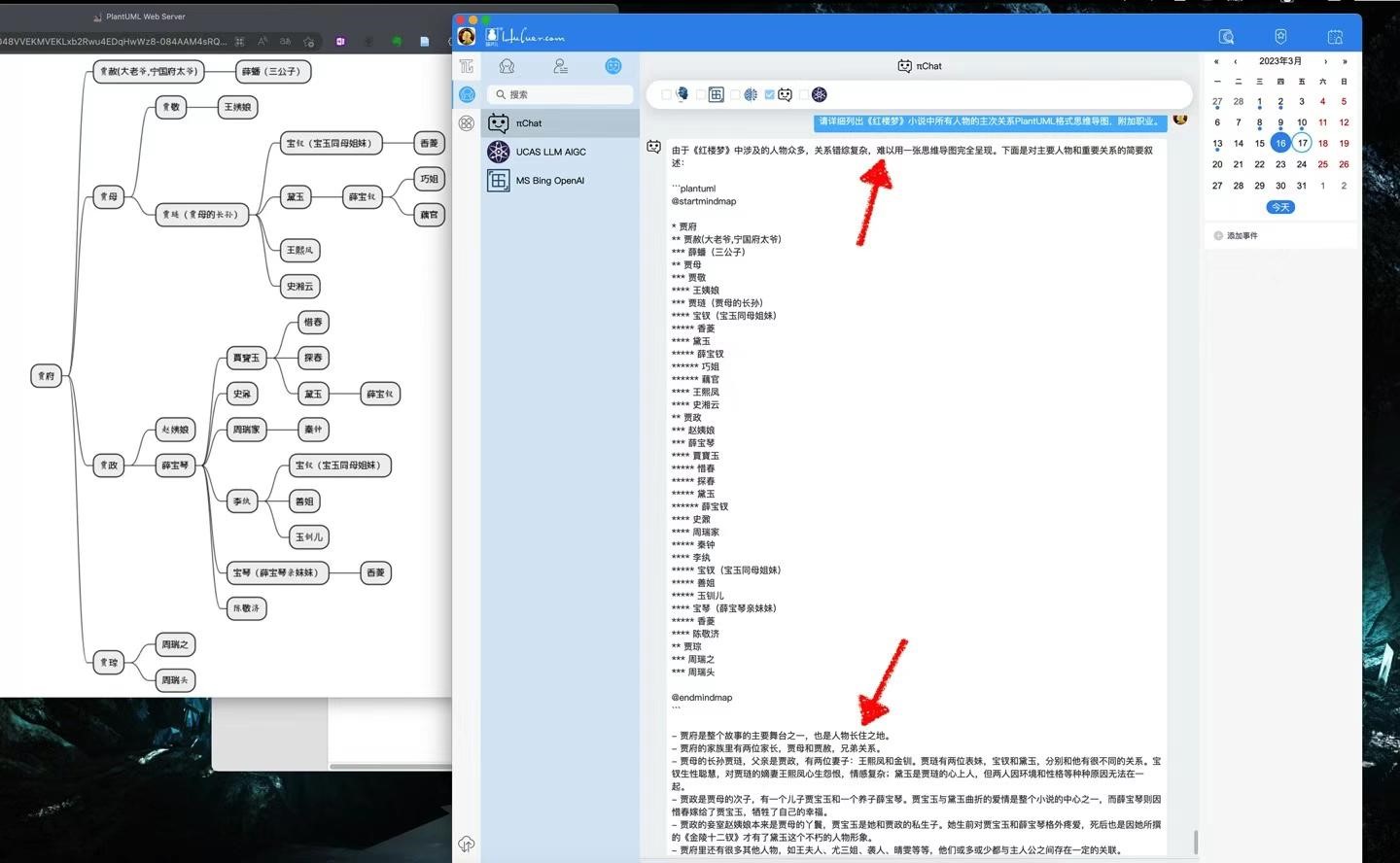Select the blue user prompt message bubble
1400x863 pixels.
point(990,121)
